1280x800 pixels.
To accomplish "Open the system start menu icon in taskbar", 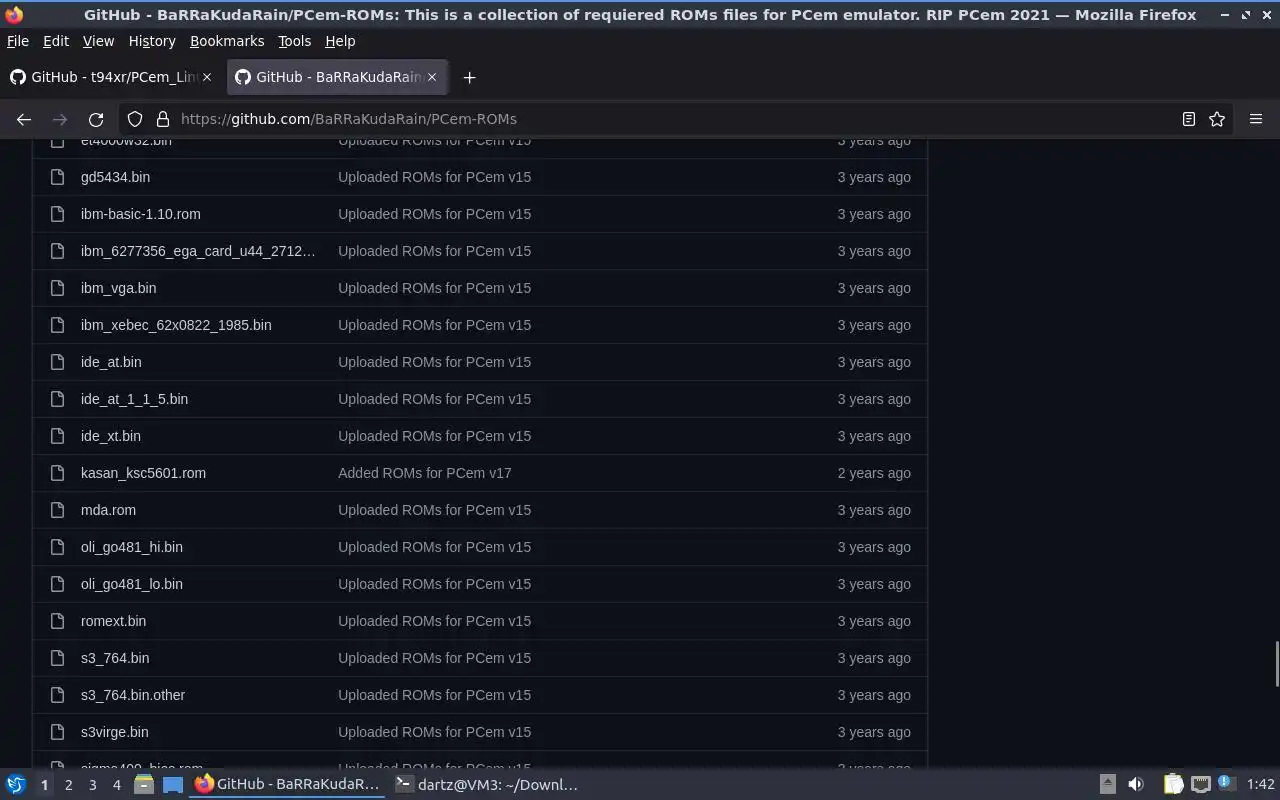I will 16,785.
